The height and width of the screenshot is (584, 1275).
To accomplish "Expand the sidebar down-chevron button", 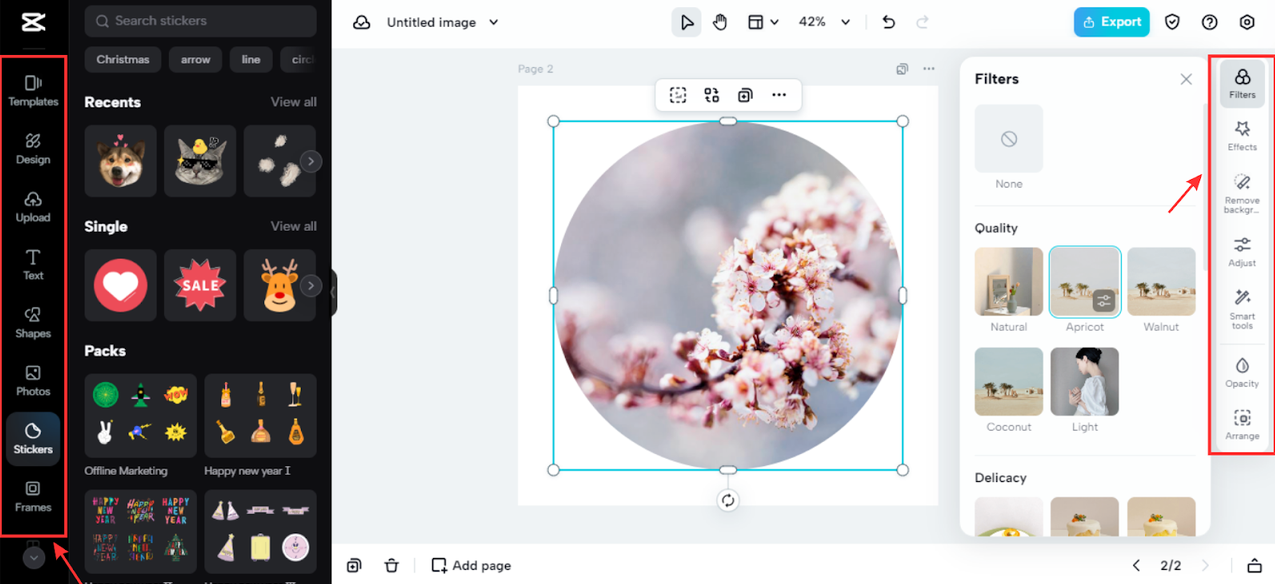I will coord(34,558).
